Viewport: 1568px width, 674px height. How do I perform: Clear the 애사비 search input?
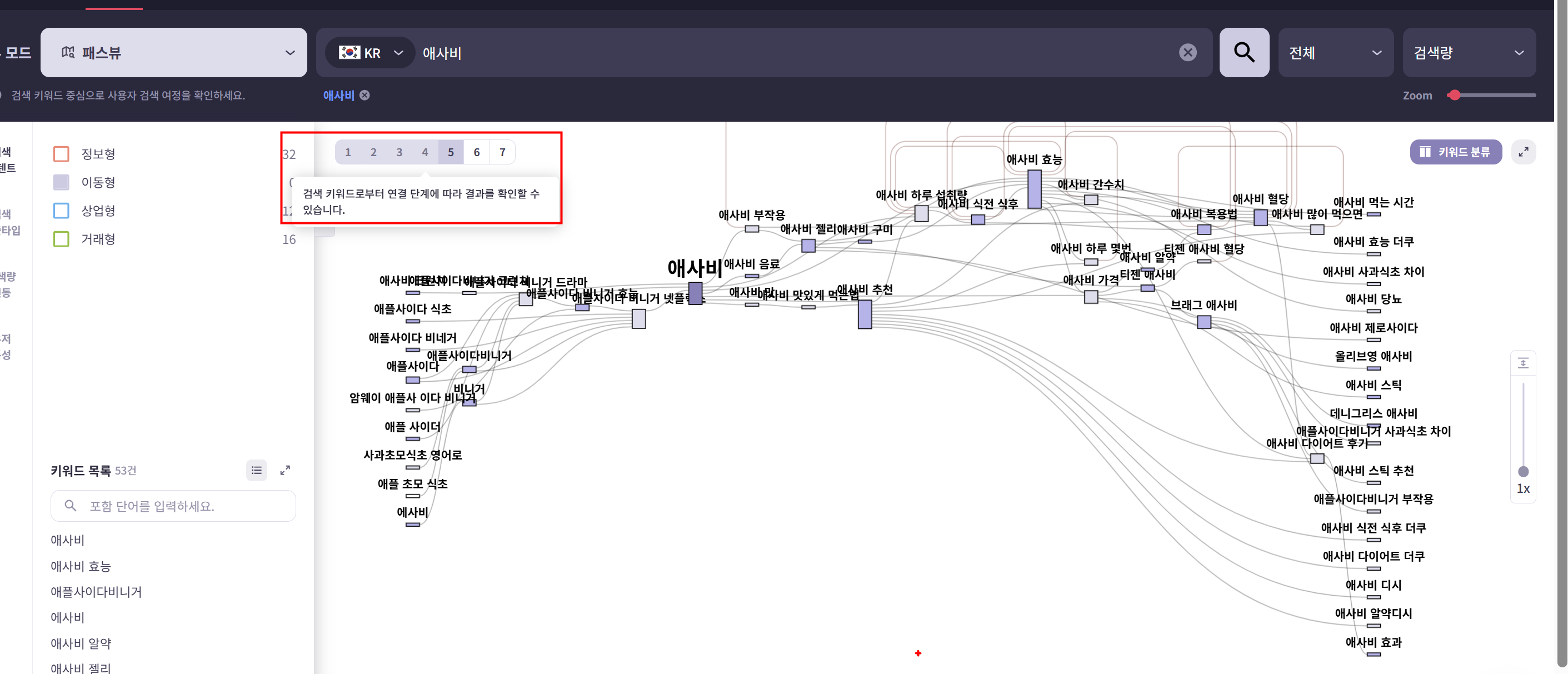click(1187, 52)
